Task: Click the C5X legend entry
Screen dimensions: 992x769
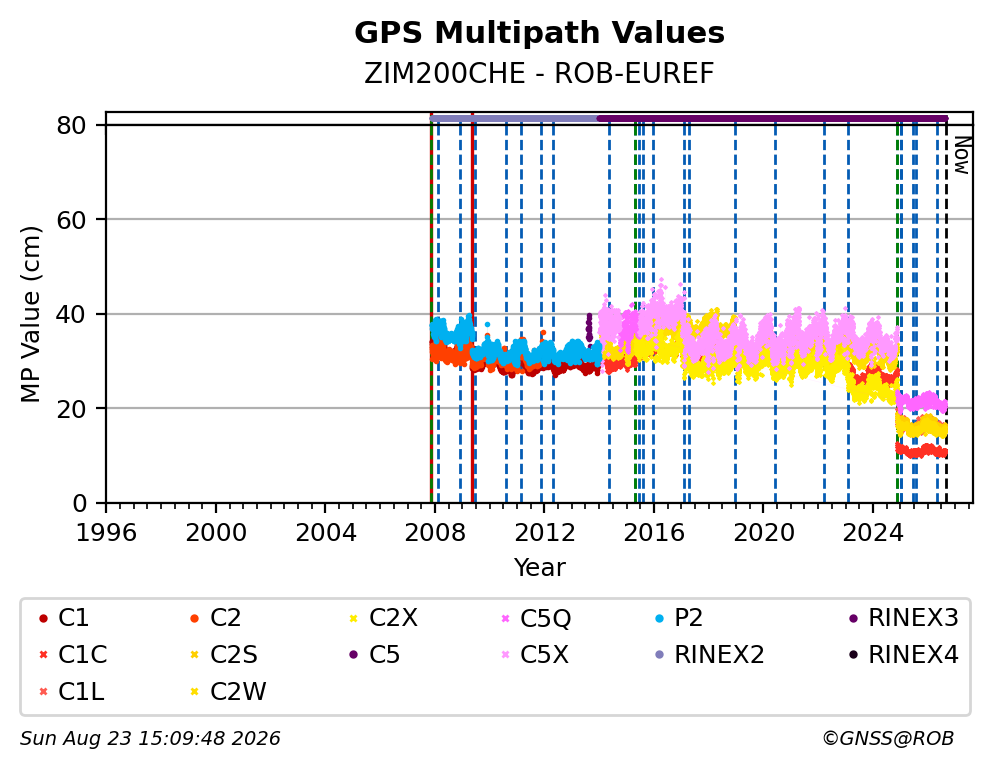Action: pos(535,655)
